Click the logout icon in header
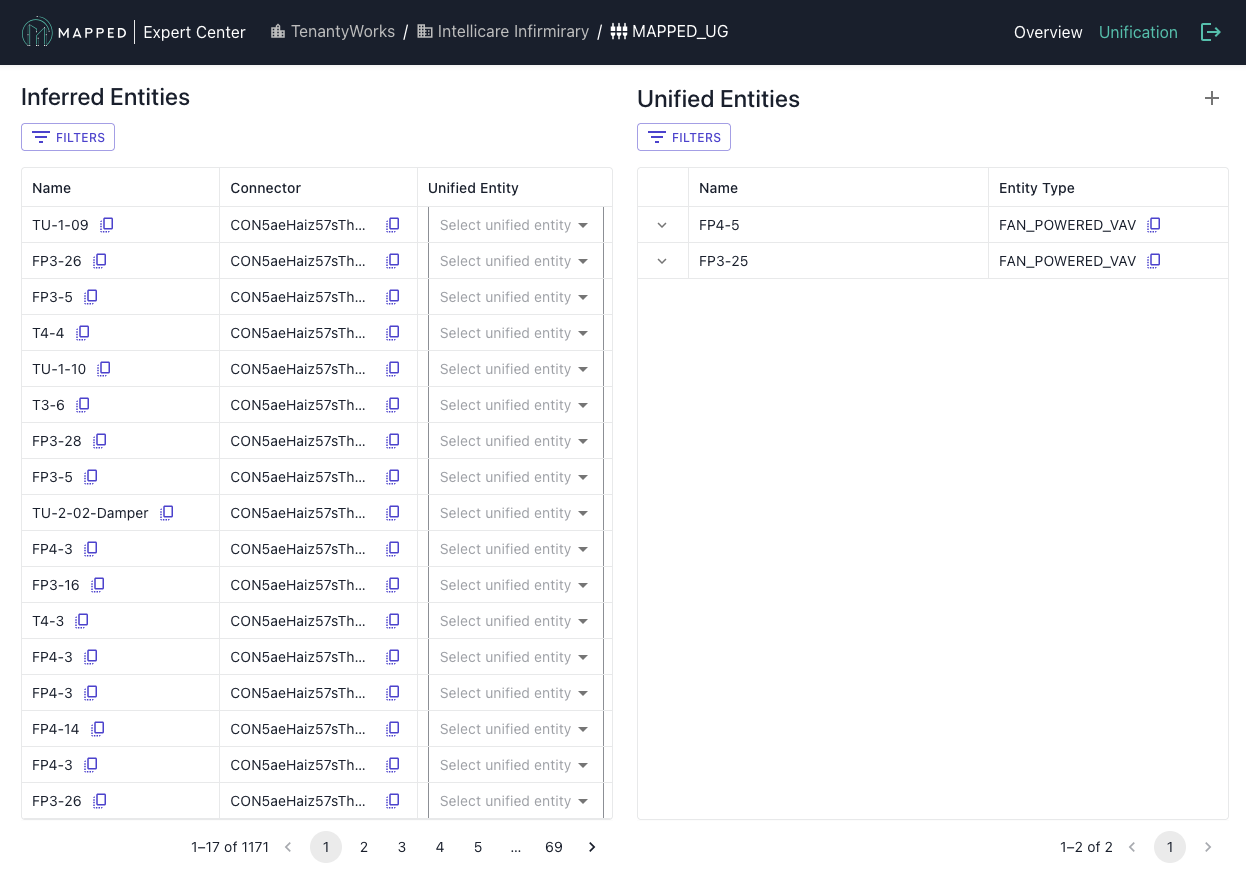1246x874 pixels. coord(1211,32)
